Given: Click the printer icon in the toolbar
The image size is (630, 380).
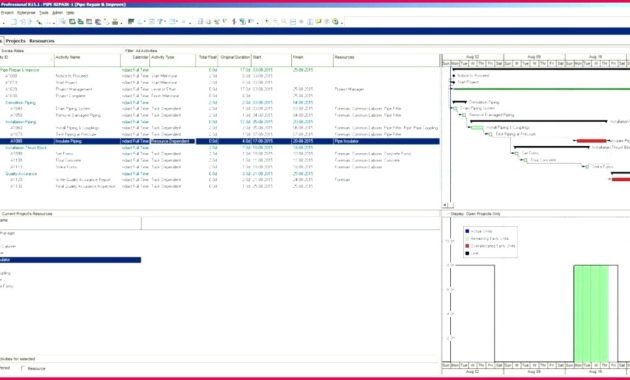Looking at the screenshot, I should [x=115, y=22].
